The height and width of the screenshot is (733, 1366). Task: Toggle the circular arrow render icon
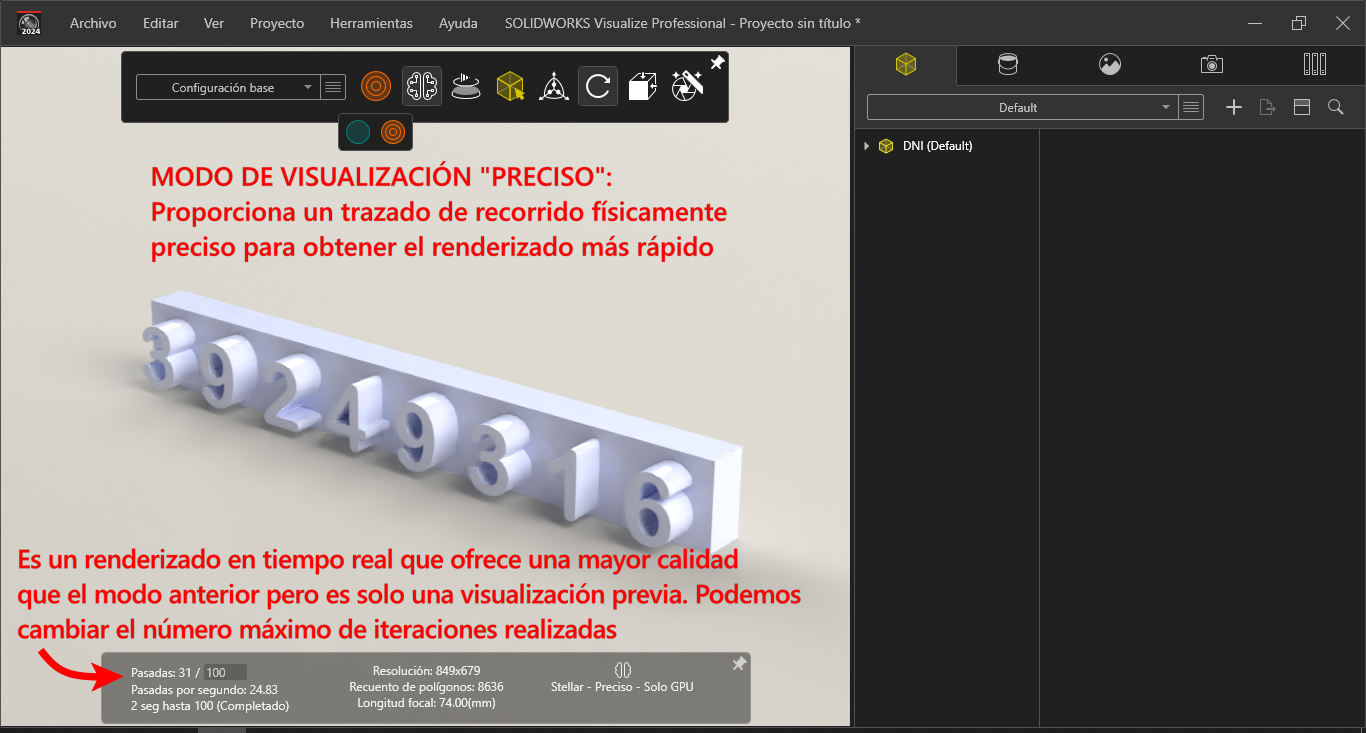tap(597, 87)
